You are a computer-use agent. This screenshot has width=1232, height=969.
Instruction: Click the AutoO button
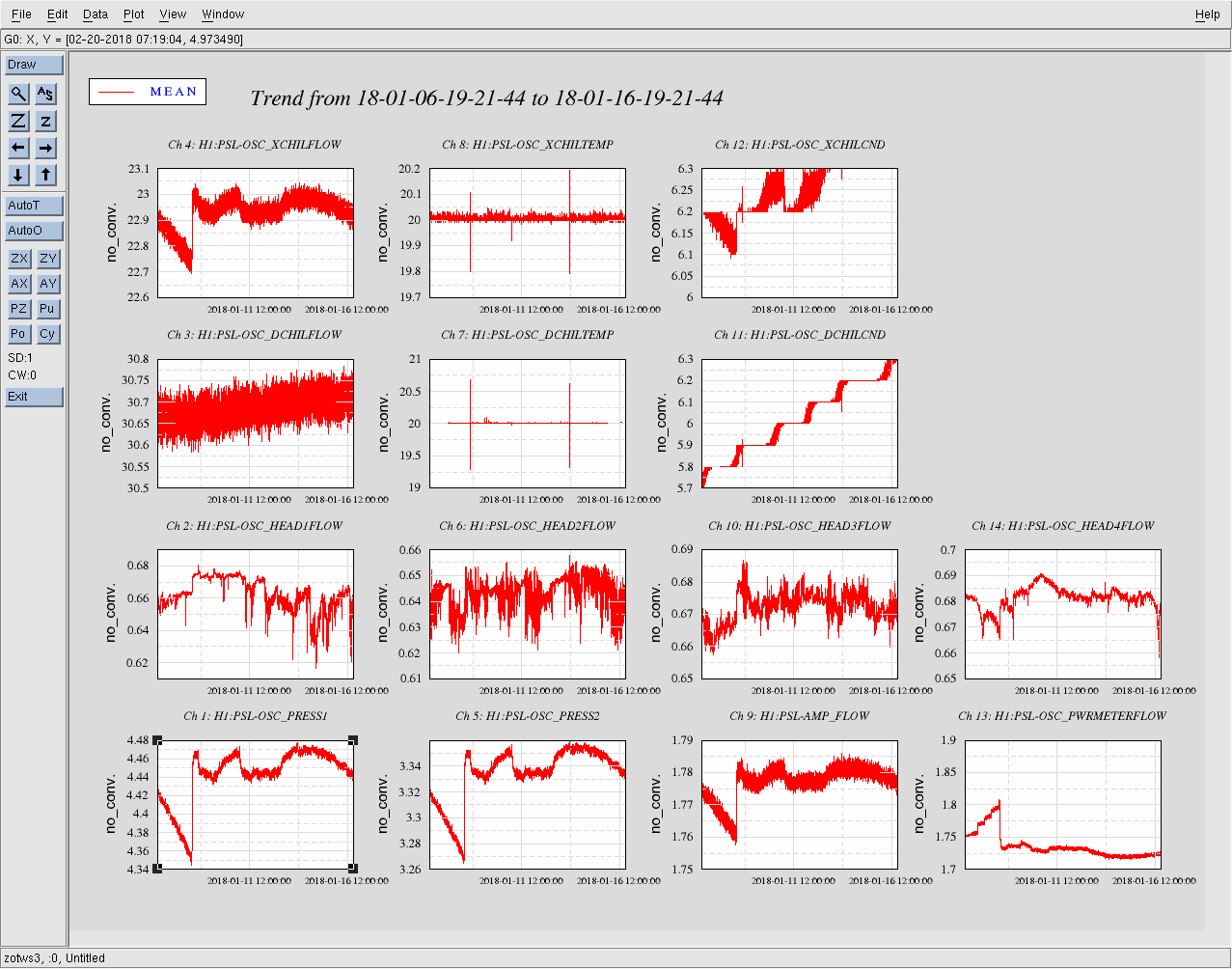(x=34, y=231)
